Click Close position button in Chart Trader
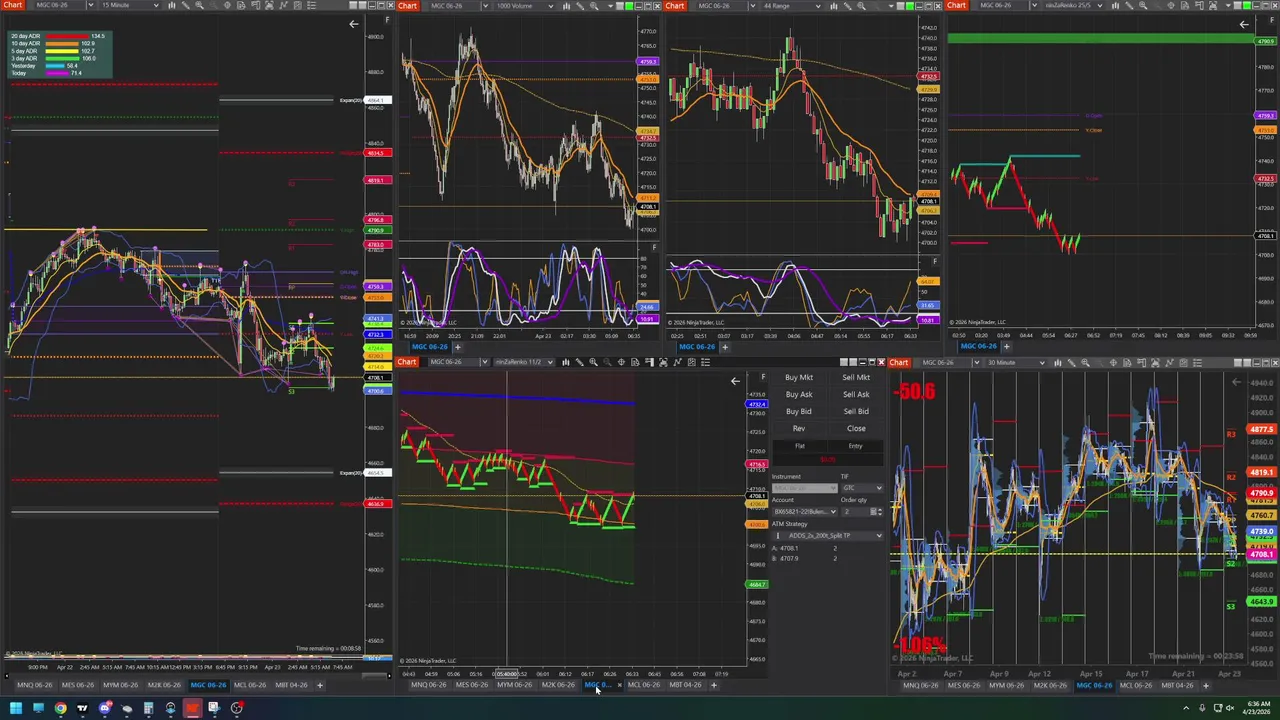1280x720 pixels. pos(856,428)
